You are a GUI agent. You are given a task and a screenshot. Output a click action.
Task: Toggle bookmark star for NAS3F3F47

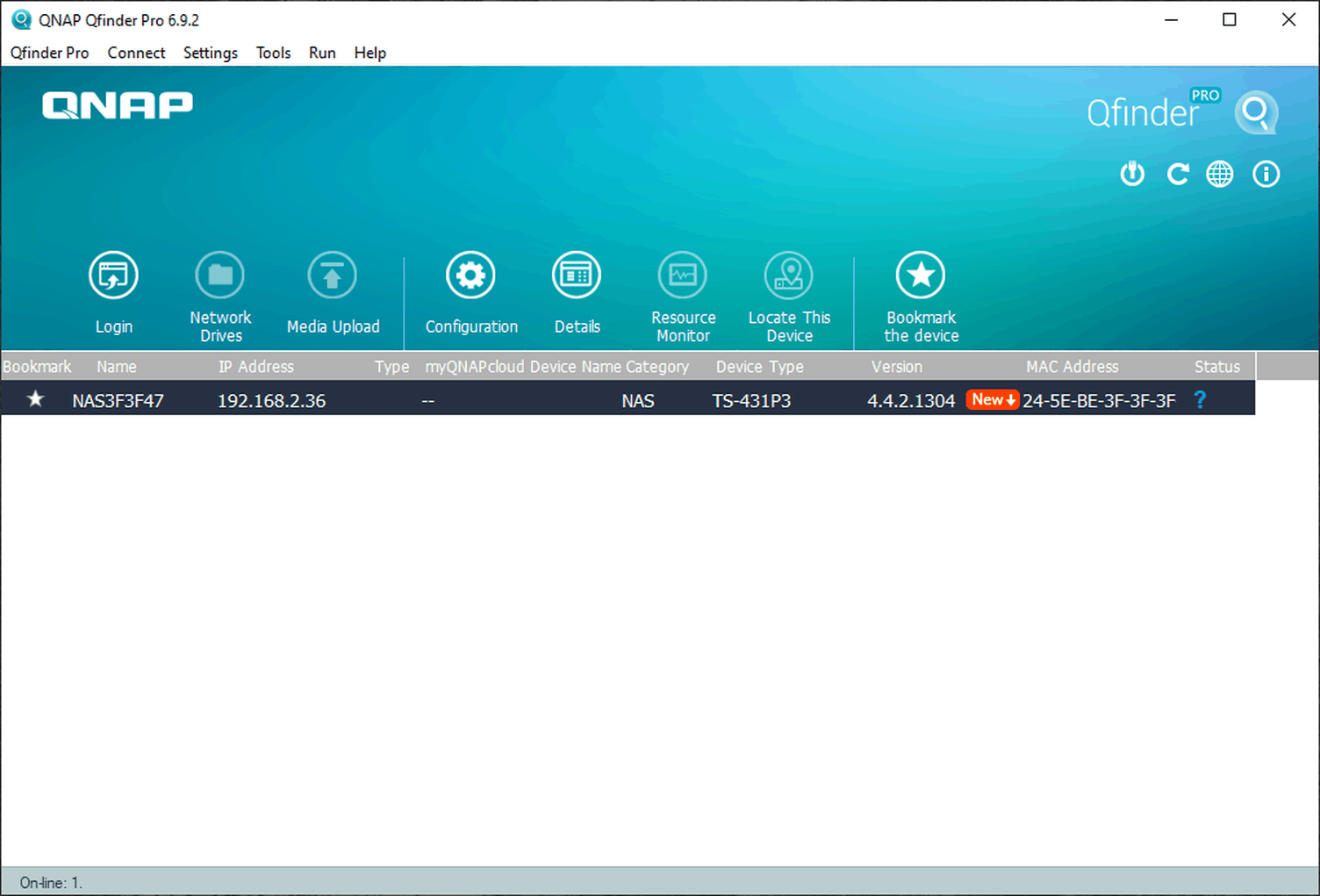point(35,399)
